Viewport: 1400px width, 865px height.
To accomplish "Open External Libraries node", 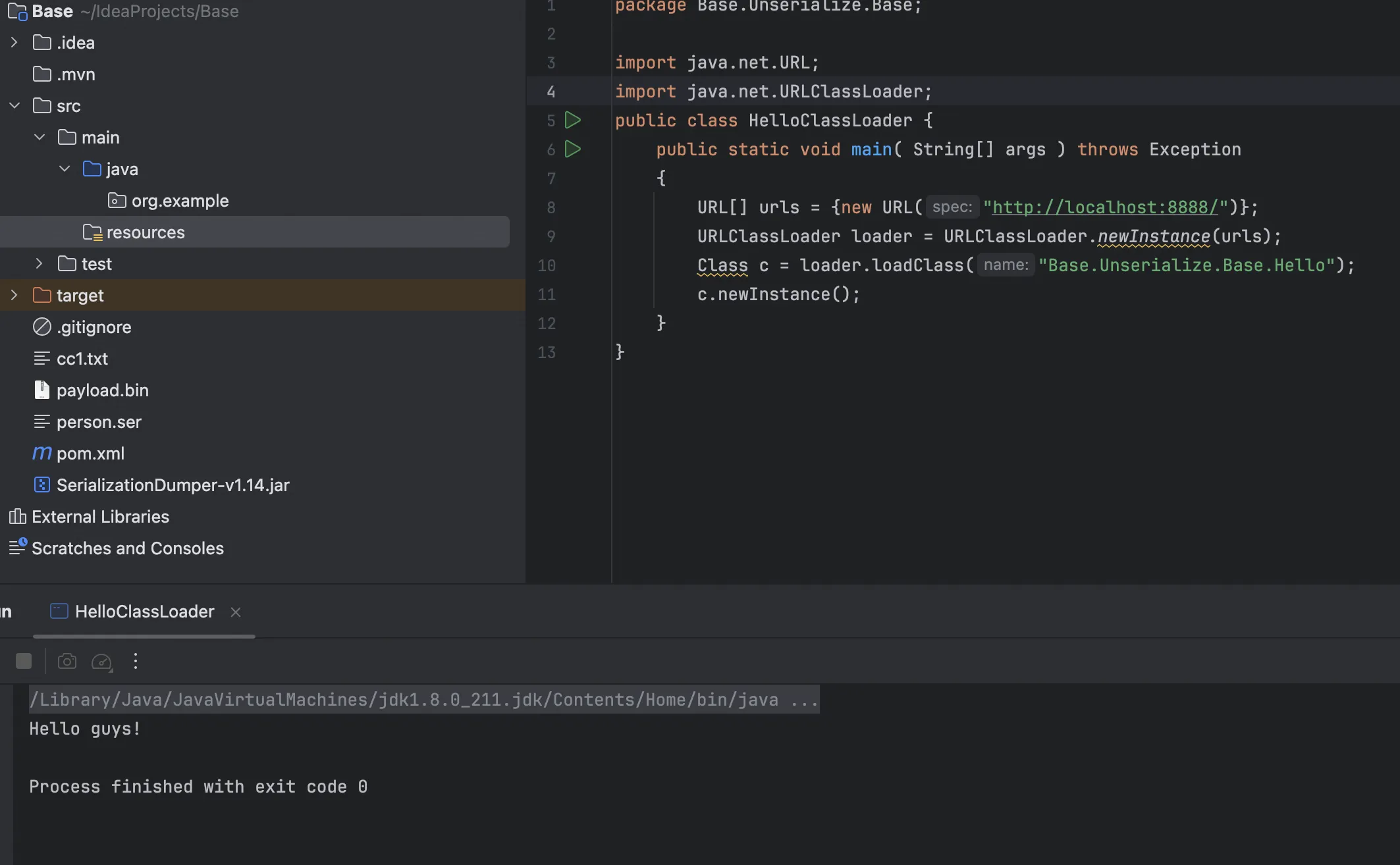I will click(x=100, y=517).
